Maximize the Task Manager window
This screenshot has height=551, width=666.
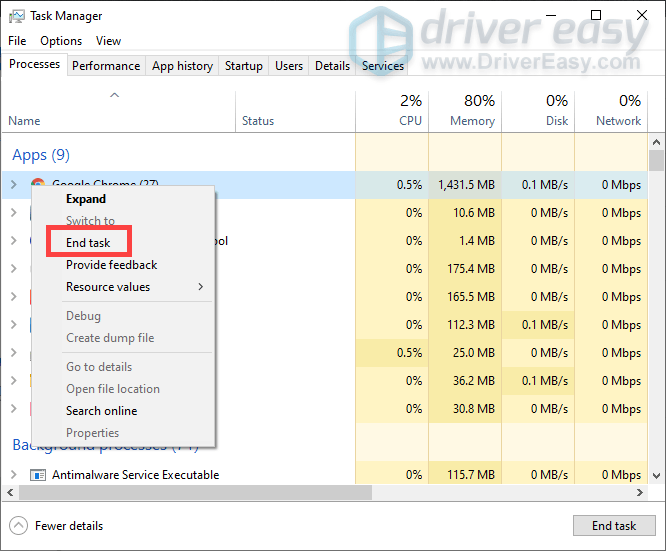click(x=596, y=15)
